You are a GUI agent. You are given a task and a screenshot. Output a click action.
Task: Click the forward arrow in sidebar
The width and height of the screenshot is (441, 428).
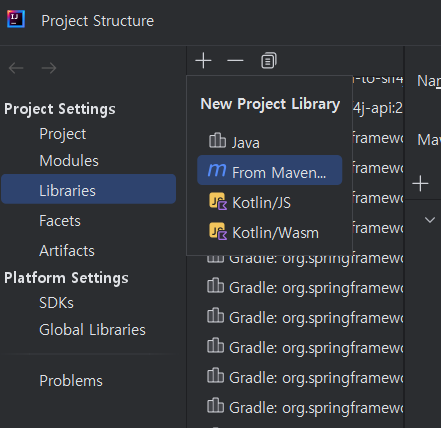click(x=49, y=68)
